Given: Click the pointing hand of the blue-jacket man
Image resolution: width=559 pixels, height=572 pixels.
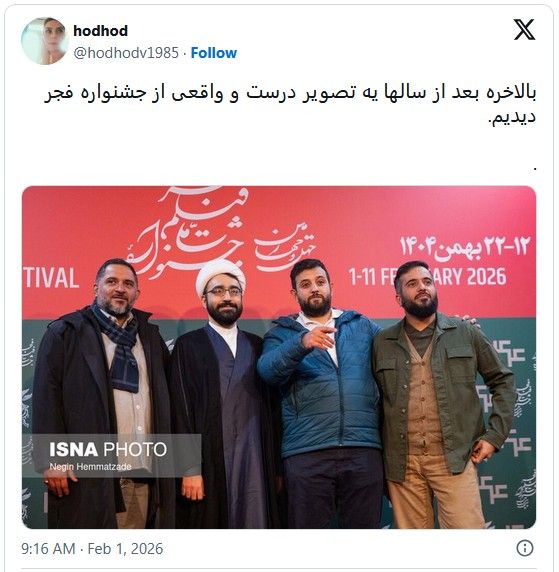Looking at the screenshot, I should click(319, 337).
